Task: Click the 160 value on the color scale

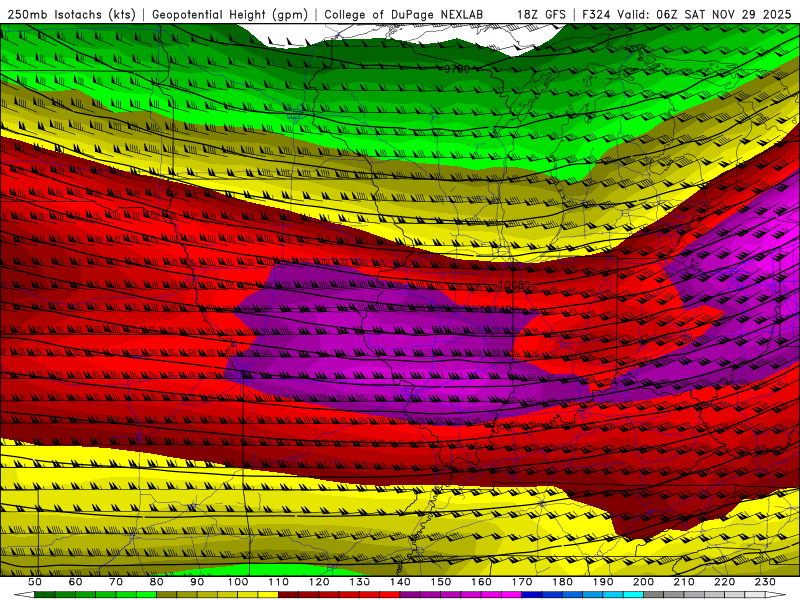Action: click(481, 582)
